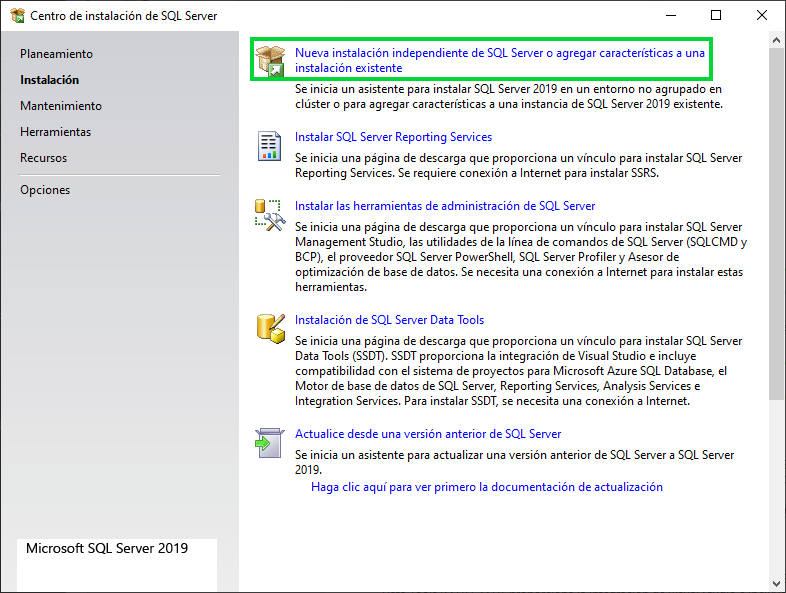Click Instalar las herramientas de administración link
Viewport: 786px width, 593px height.
click(445, 206)
